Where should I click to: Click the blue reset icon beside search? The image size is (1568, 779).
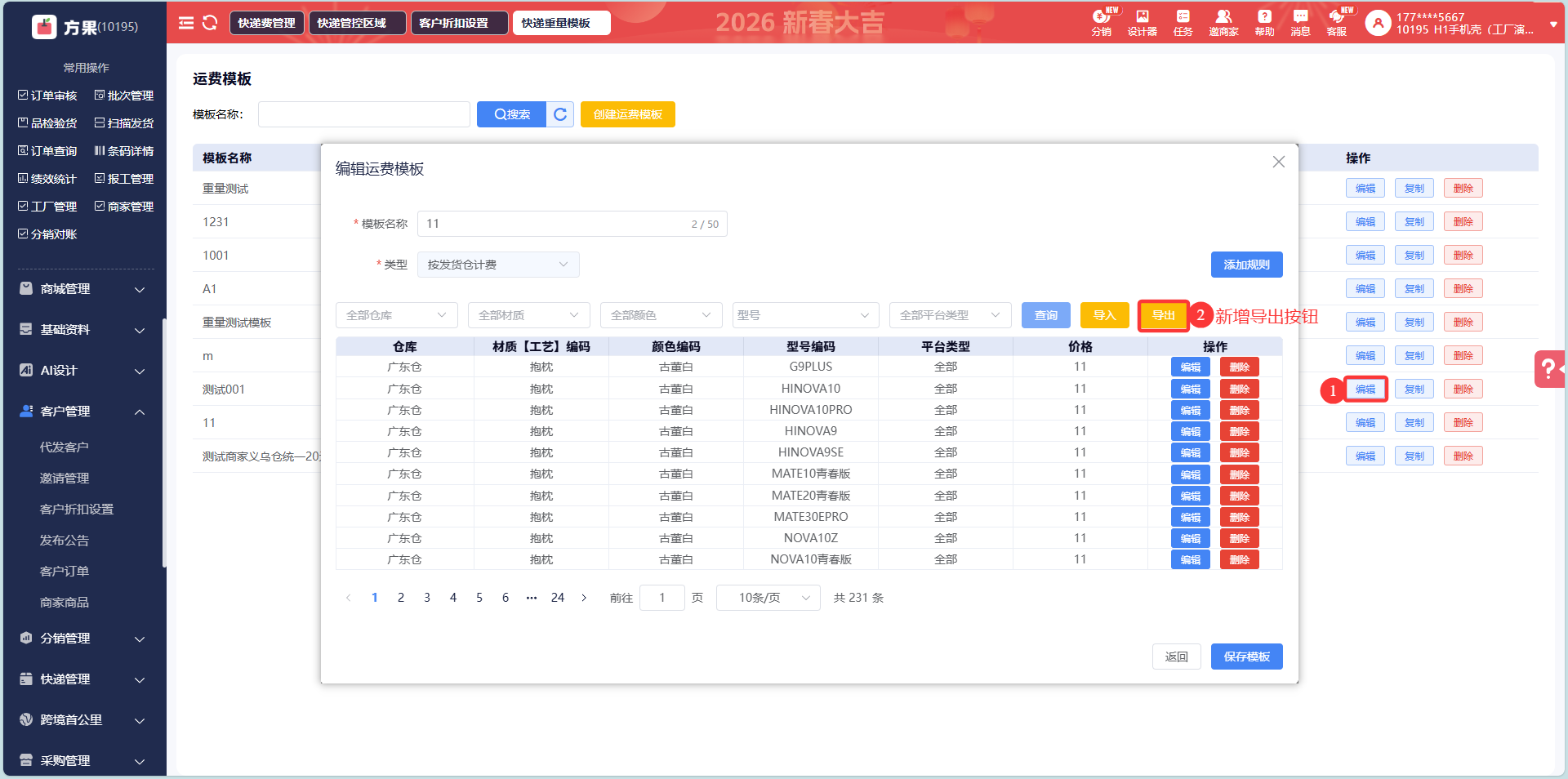pyautogui.click(x=560, y=114)
